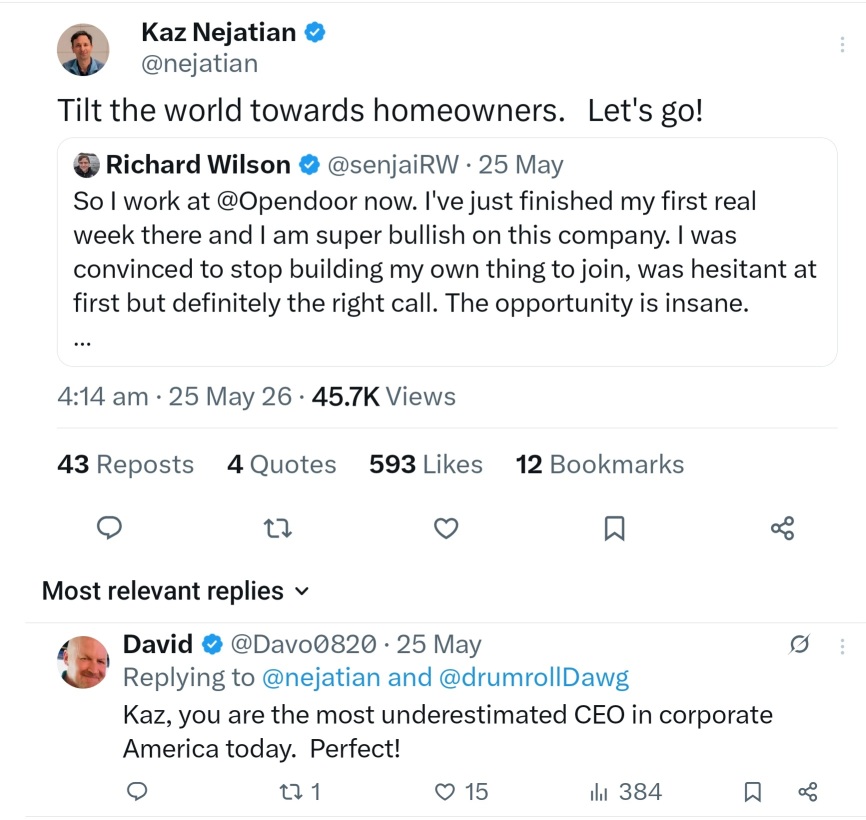The height and width of the screenshot is (820, 866).
Task: Reply to Kaz Nejatian's main post
Action: [109, 528]
